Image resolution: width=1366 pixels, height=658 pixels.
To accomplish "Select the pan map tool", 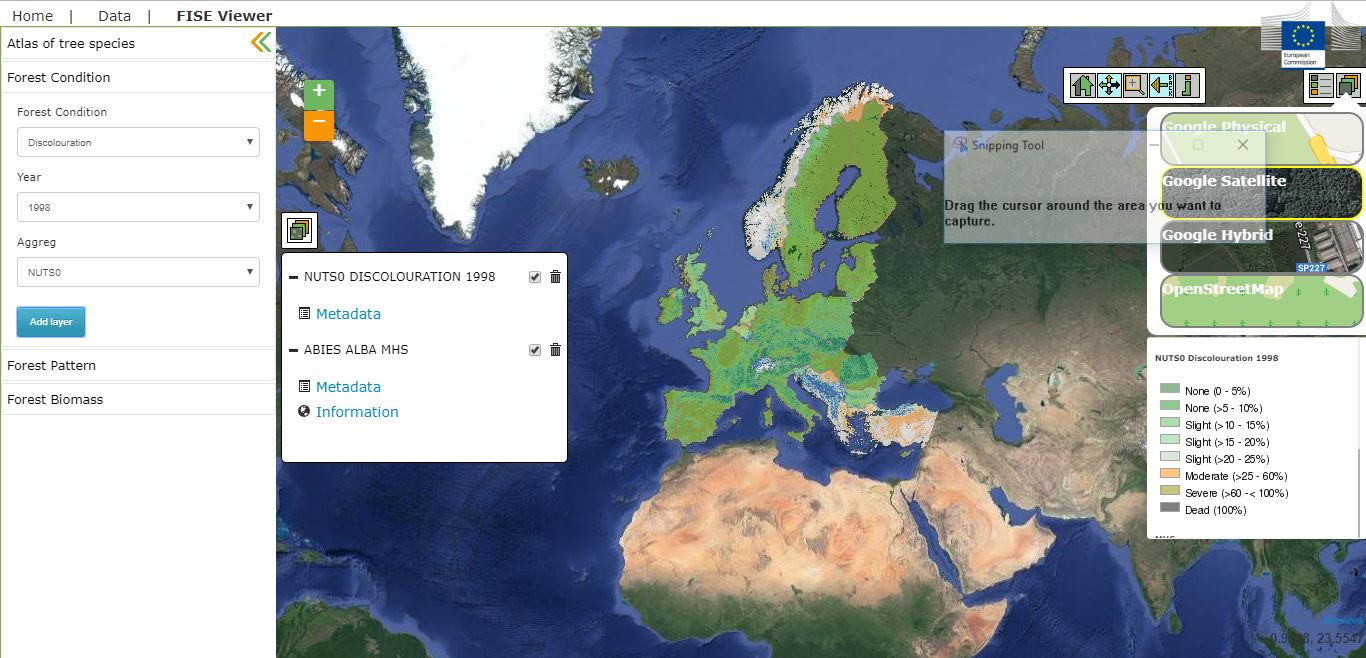I will [x=1109, y=86].
